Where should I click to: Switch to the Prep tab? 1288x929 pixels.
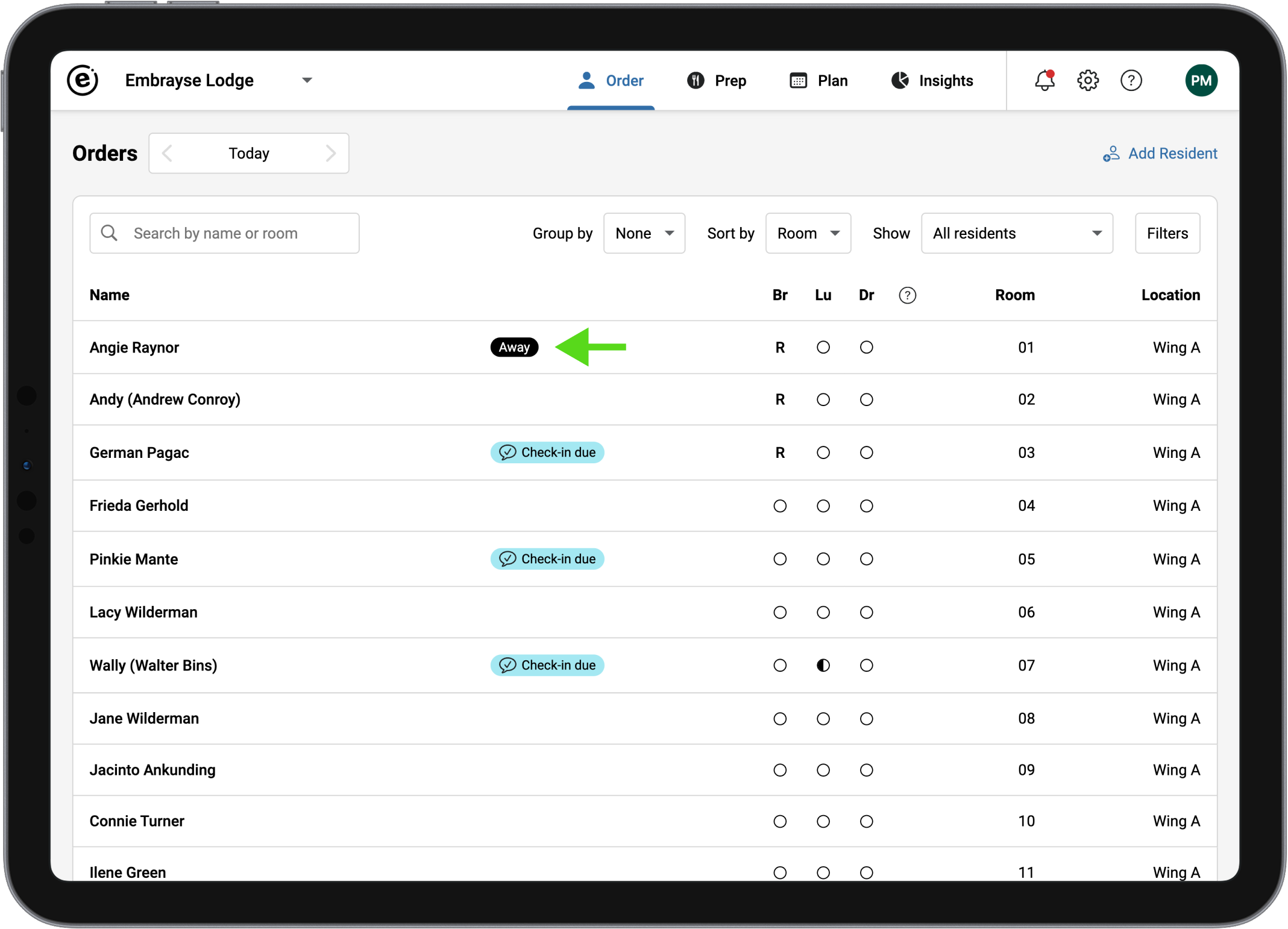coord(717,81)
